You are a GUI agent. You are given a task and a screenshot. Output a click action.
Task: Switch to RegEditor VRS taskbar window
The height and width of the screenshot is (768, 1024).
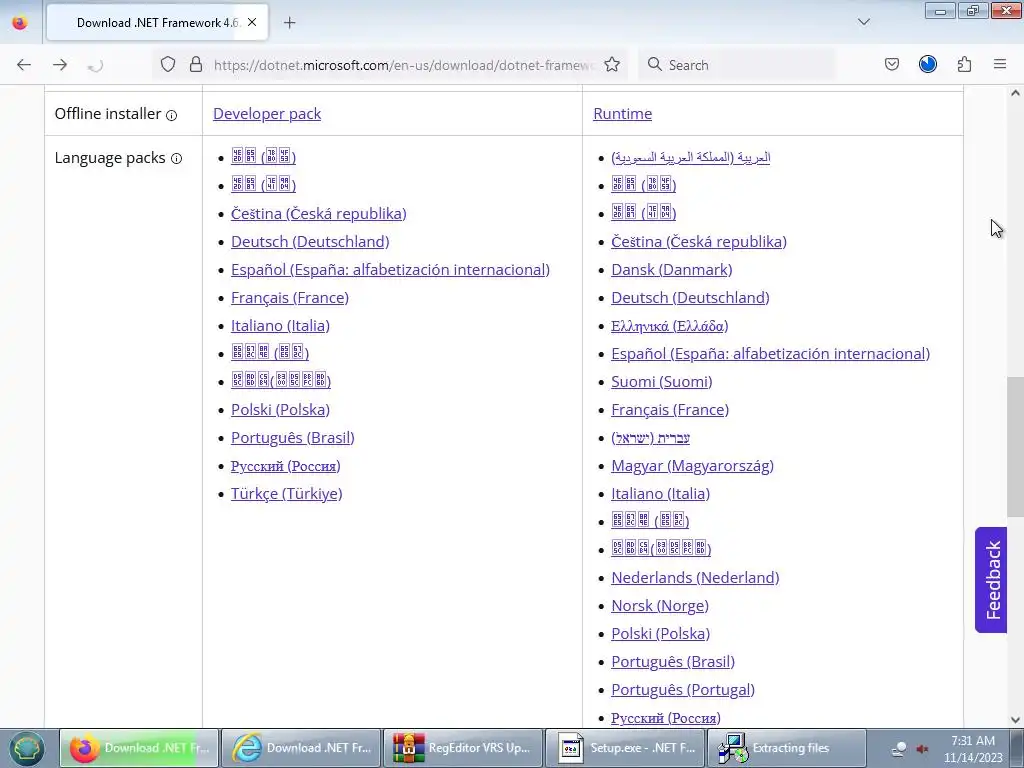coord(463,748)
